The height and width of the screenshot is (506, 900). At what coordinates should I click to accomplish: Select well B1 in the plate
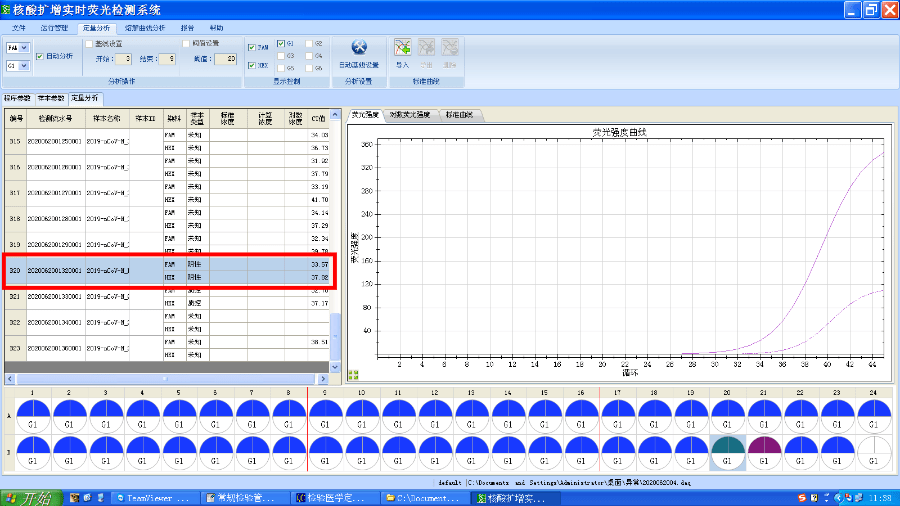[x=32, y=452]
